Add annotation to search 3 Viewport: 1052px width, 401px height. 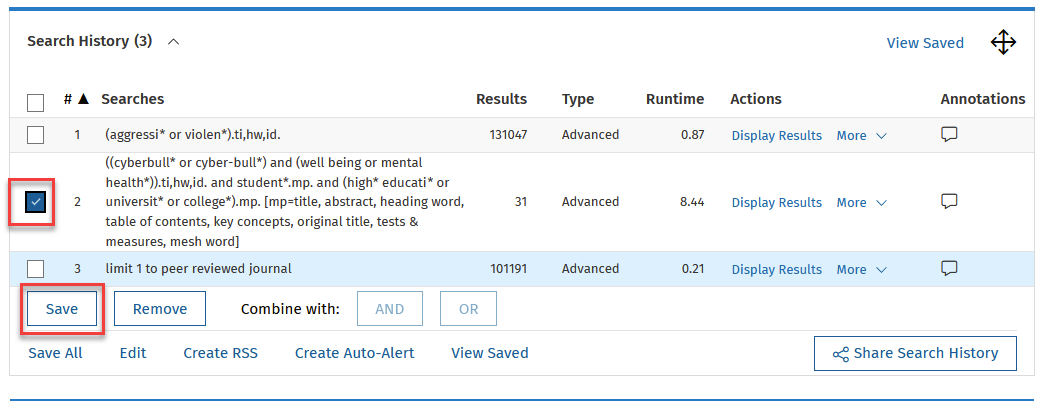click(950, 268)
